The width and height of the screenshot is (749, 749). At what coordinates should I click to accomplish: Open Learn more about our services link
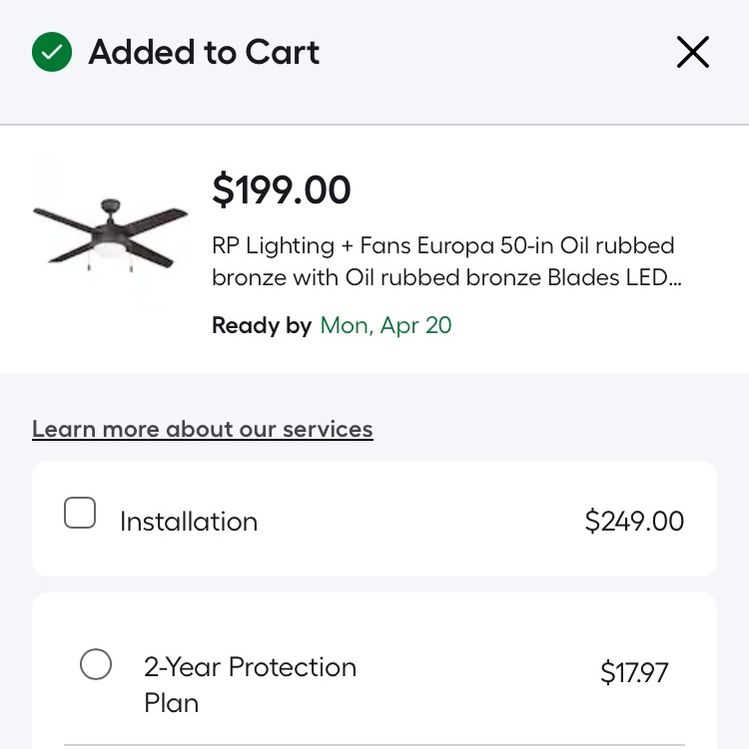[203, 429]
